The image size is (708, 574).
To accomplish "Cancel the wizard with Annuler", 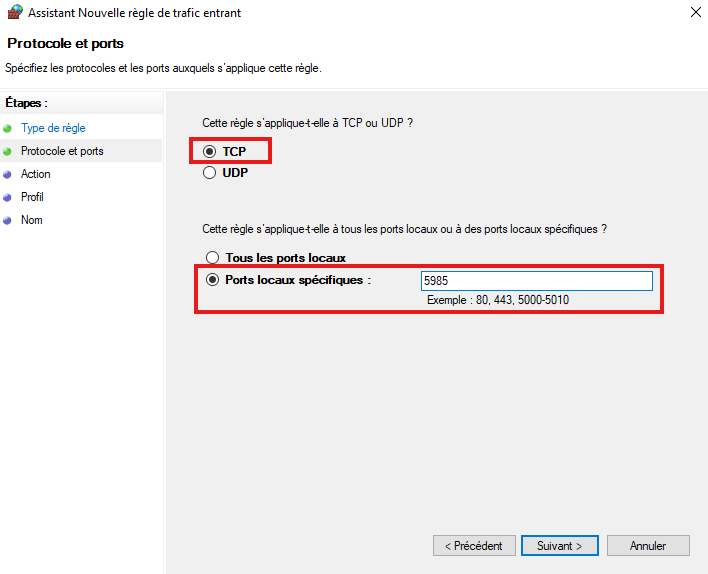I will (648, 546).
